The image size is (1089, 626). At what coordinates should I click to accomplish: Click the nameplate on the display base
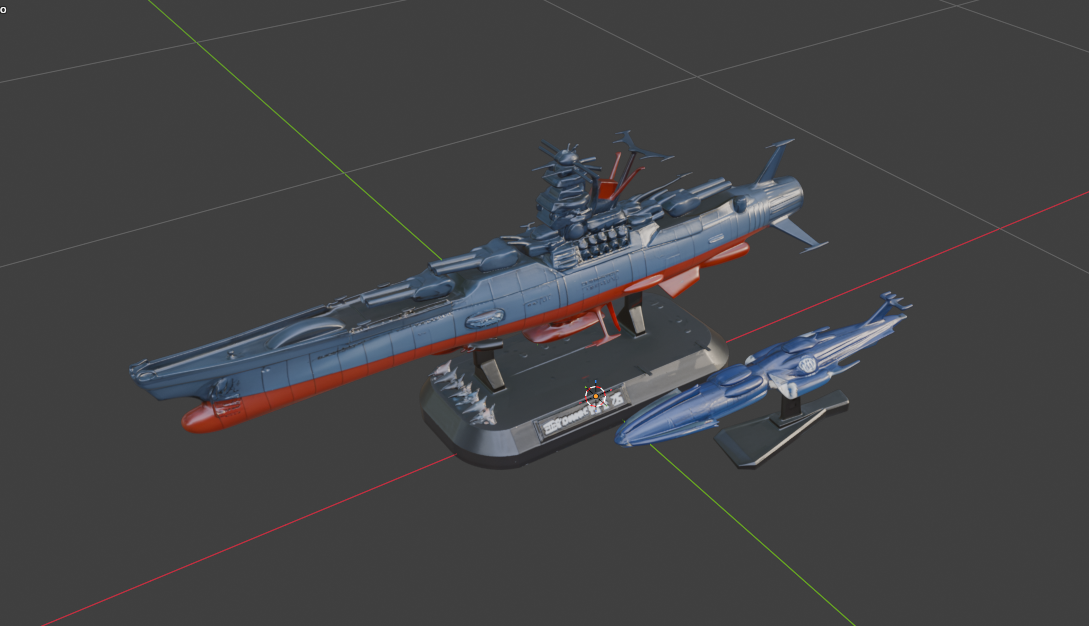(x=582, y=413)
